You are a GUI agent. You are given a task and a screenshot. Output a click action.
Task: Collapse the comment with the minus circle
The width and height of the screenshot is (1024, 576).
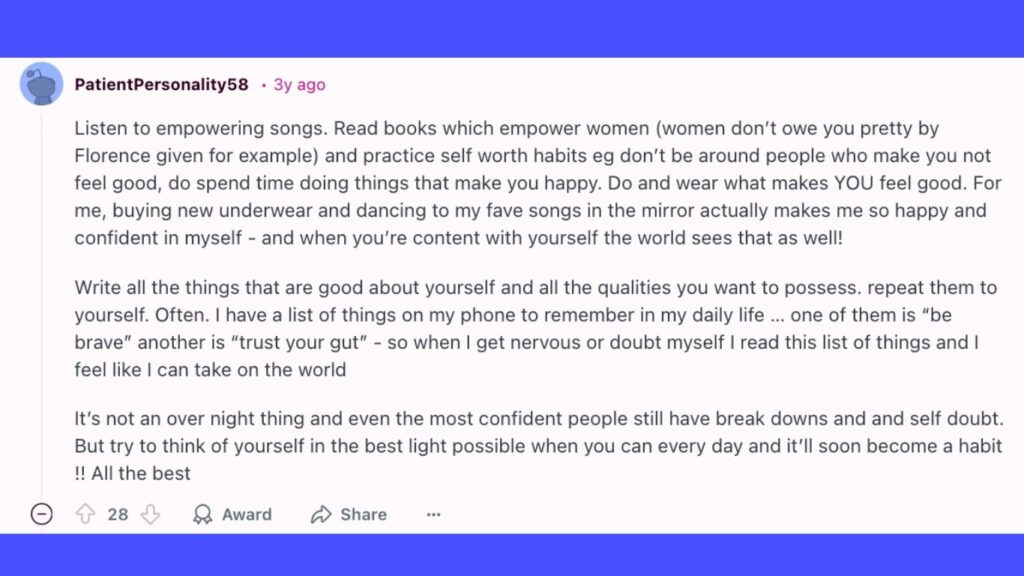(x=41, y=514)
